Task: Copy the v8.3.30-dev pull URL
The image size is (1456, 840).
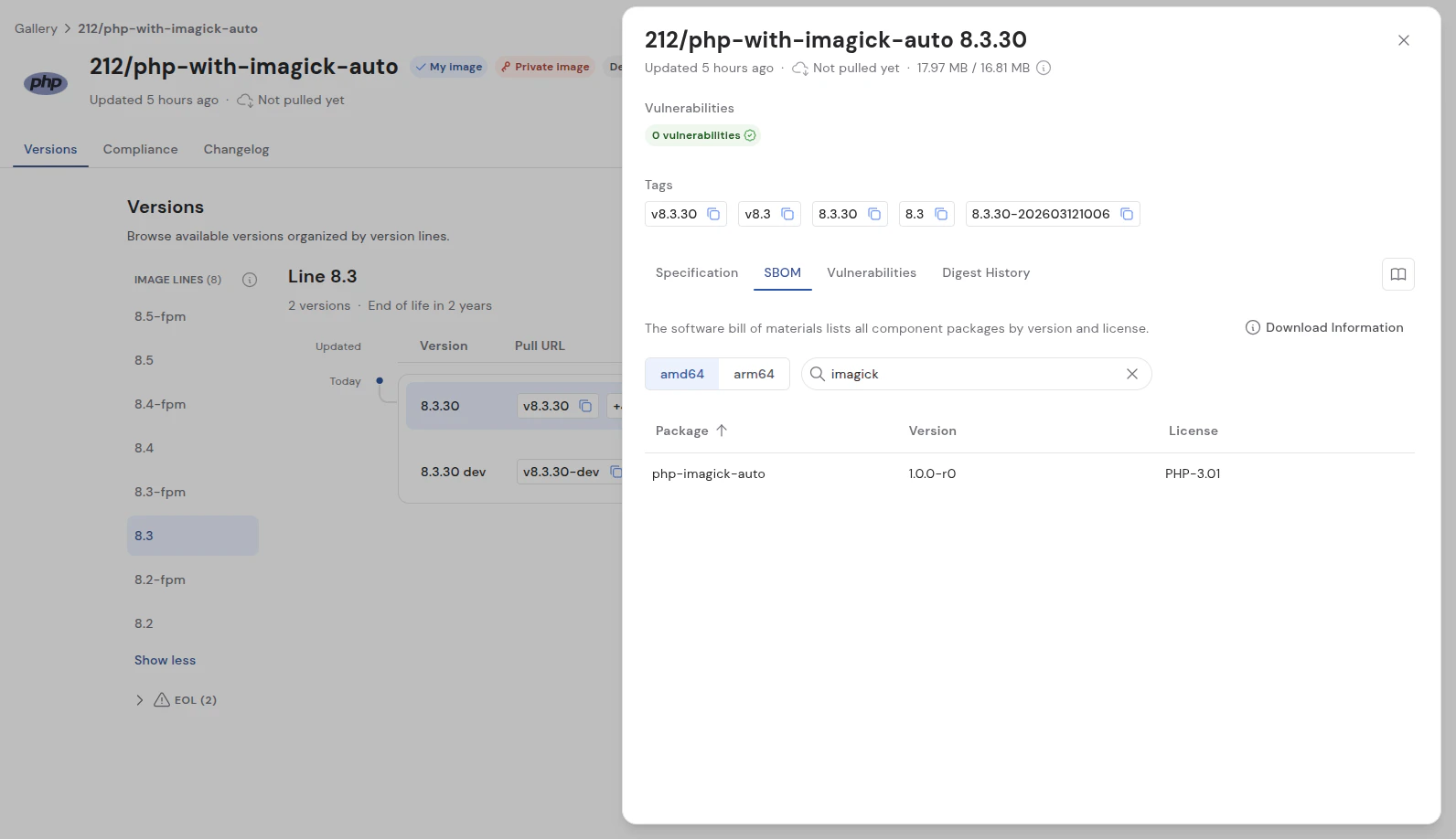Action: 616,472
